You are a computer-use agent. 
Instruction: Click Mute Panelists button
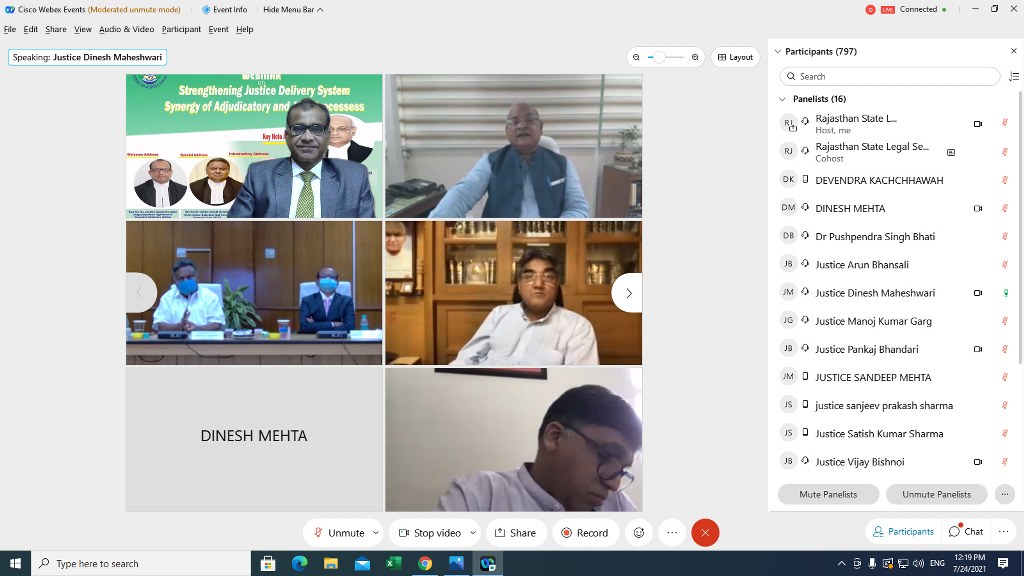point(828,494)
